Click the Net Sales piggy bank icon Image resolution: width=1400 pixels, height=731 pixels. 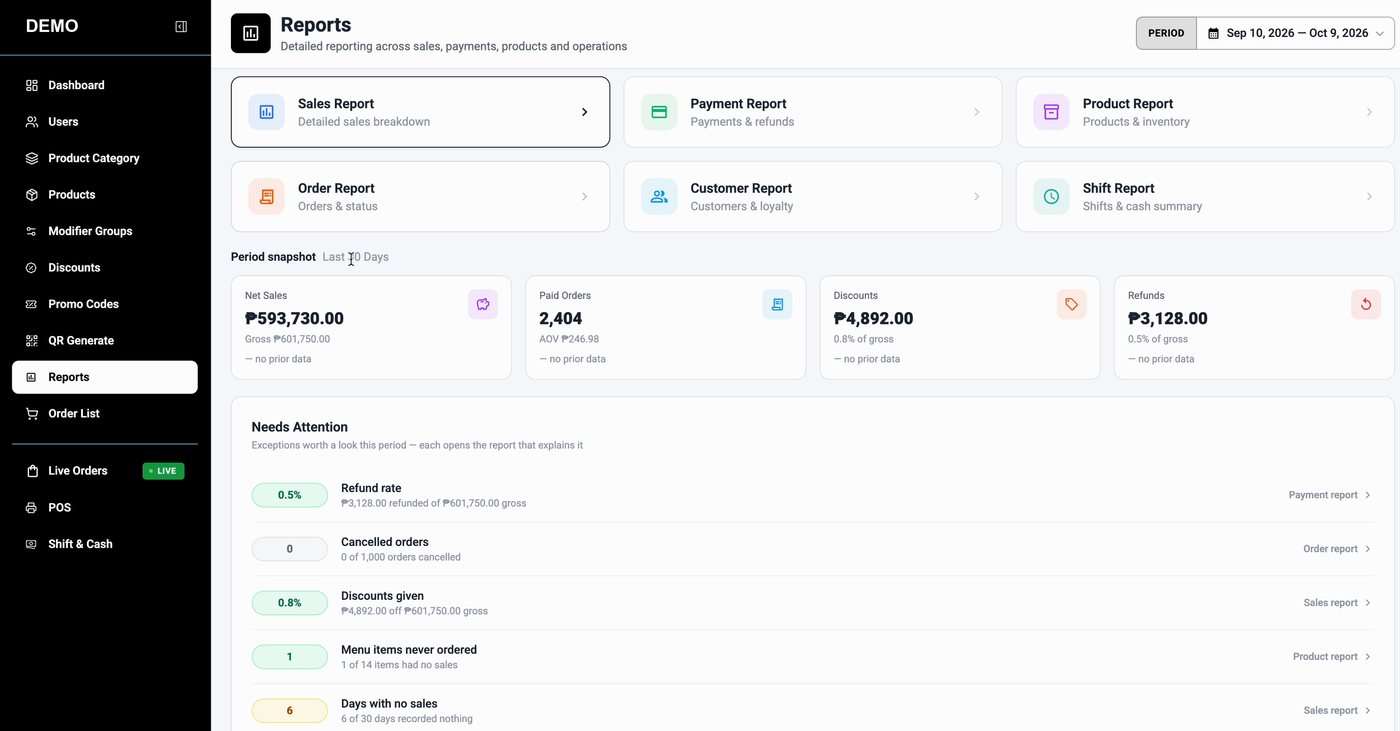[483, 304]
